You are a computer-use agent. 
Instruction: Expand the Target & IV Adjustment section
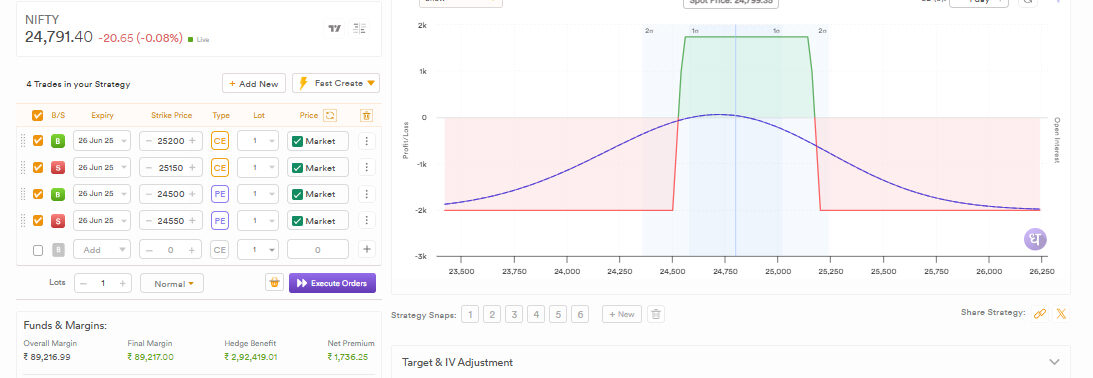tap(731, 362)
